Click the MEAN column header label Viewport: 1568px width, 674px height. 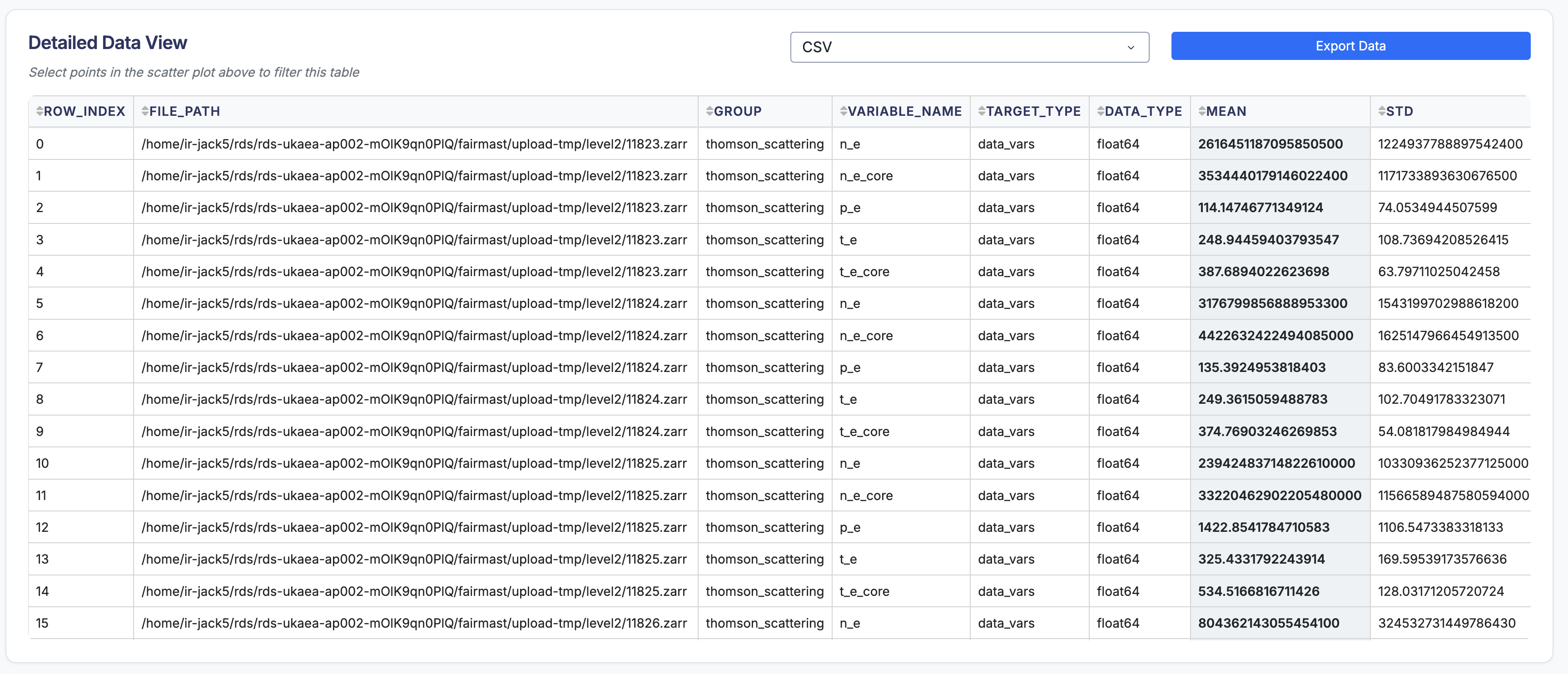[1226, 111]
